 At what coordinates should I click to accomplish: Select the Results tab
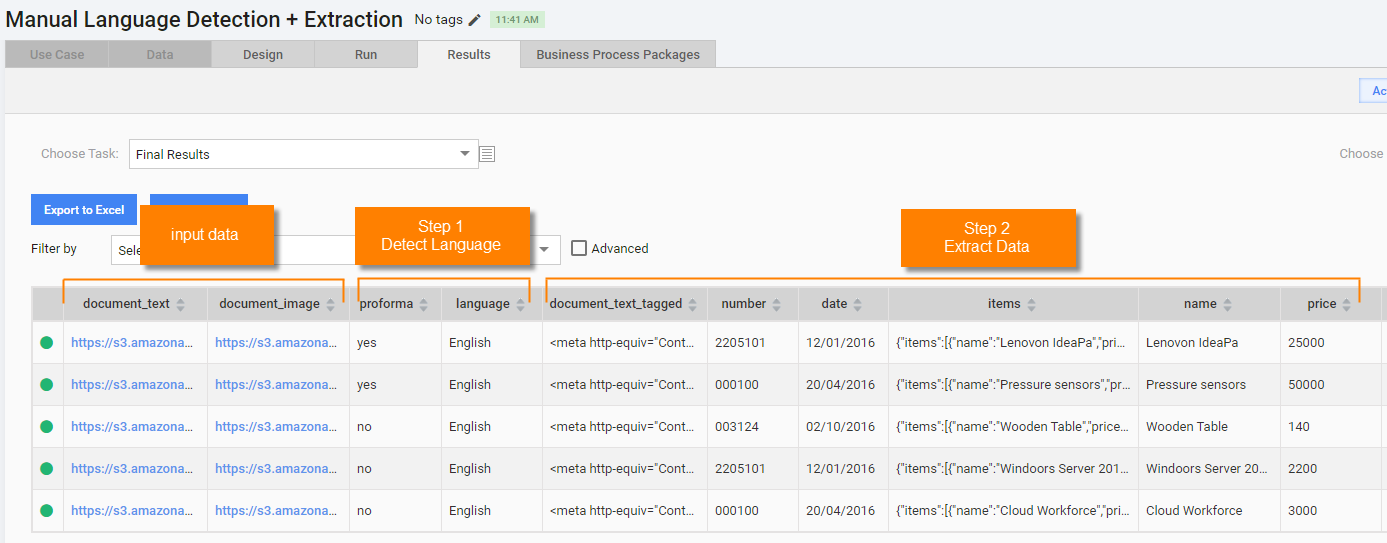(469, 54)
